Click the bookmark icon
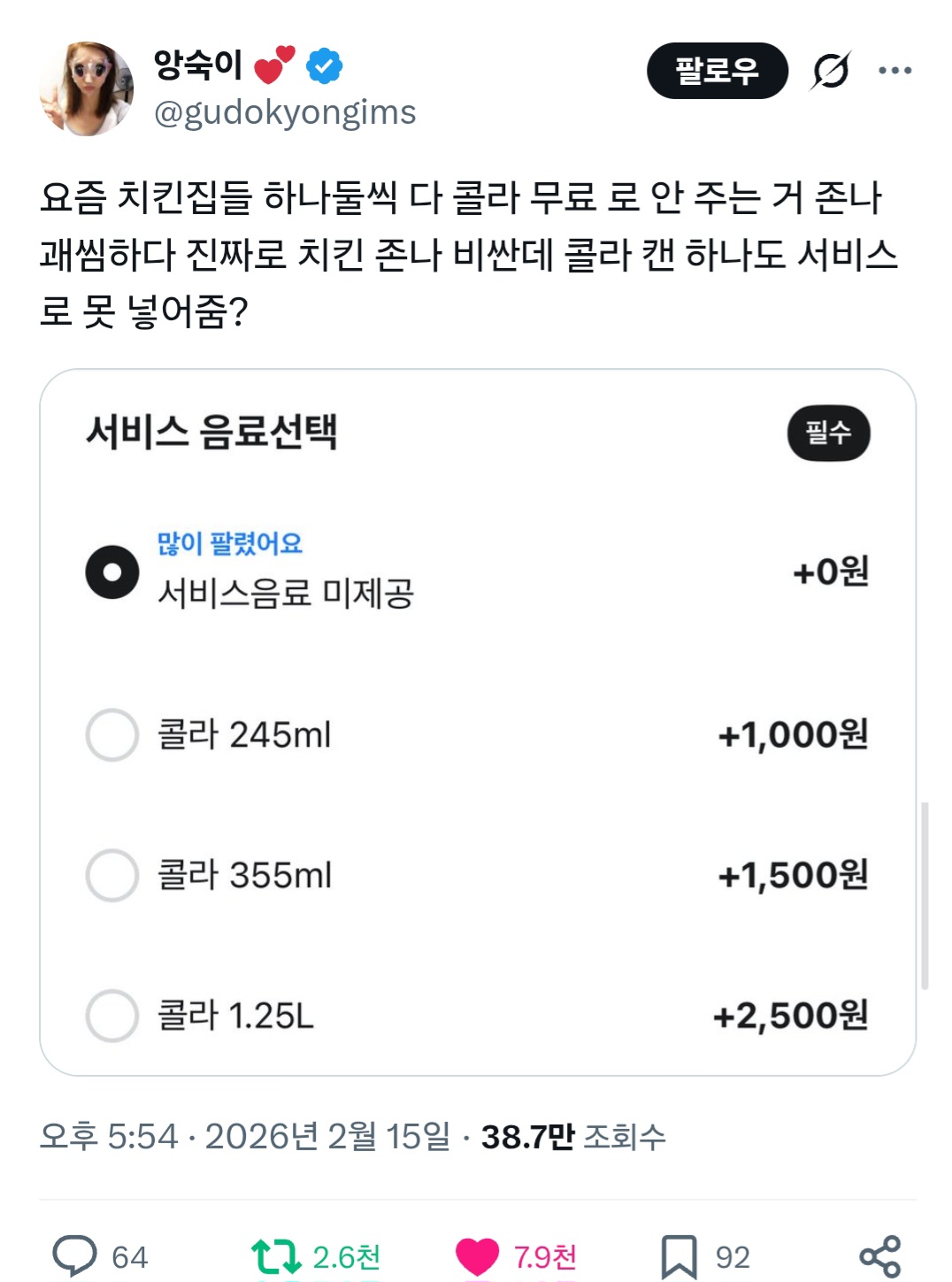 coord(679,1256)
